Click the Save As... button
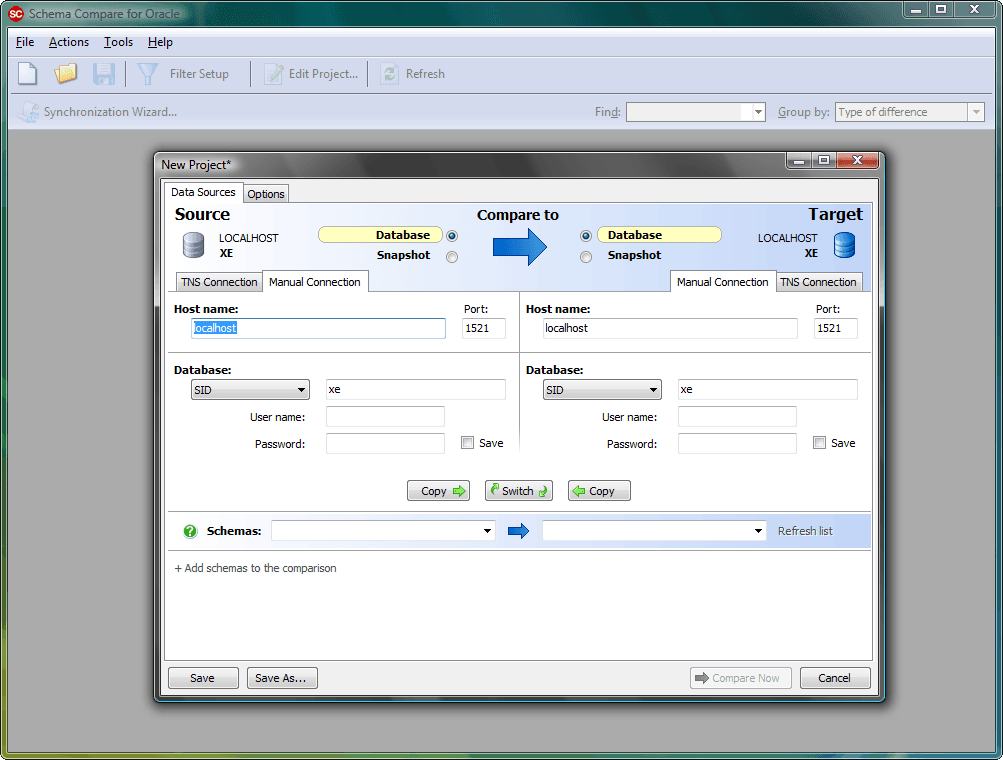 click(x=281, y=678)
